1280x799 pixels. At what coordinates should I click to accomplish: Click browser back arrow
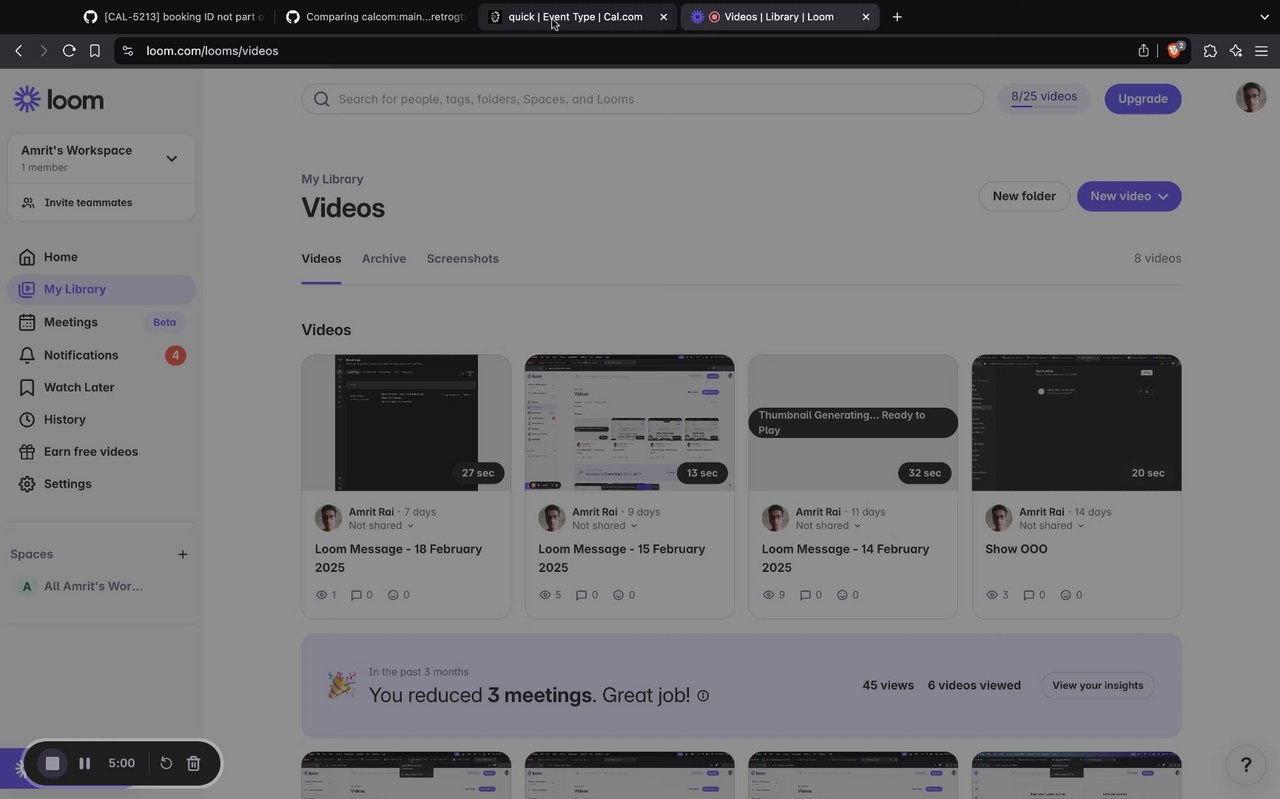tap(19, 50)
